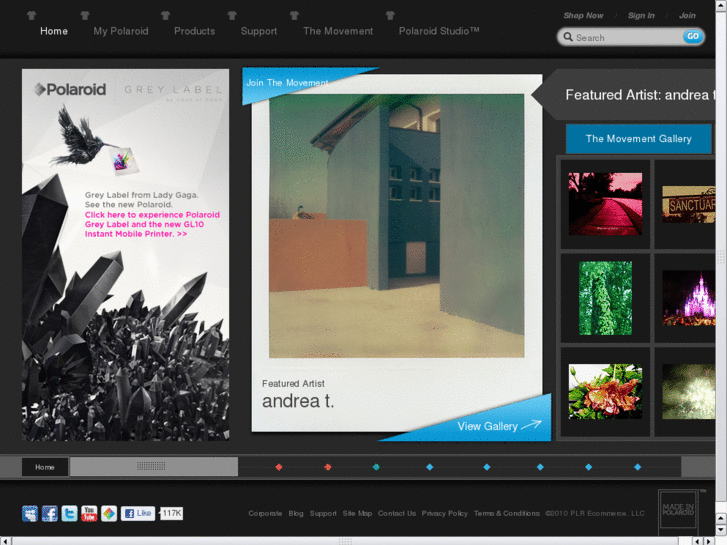The width and height of the screenshot is (727, 545).
Task: Click the colorful diamond icon in footer
Action: tap(109, 513)
